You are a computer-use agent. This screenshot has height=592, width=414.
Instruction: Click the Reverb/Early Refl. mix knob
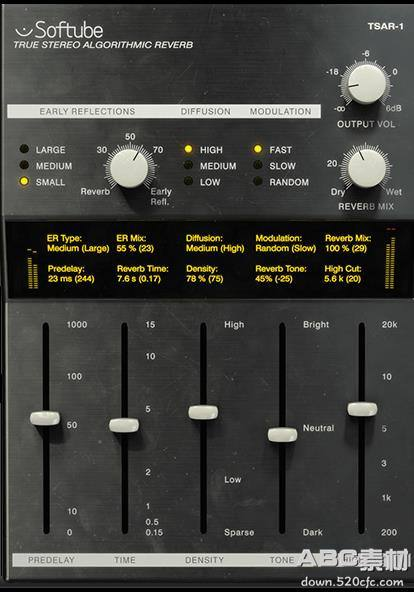[129, 168]
